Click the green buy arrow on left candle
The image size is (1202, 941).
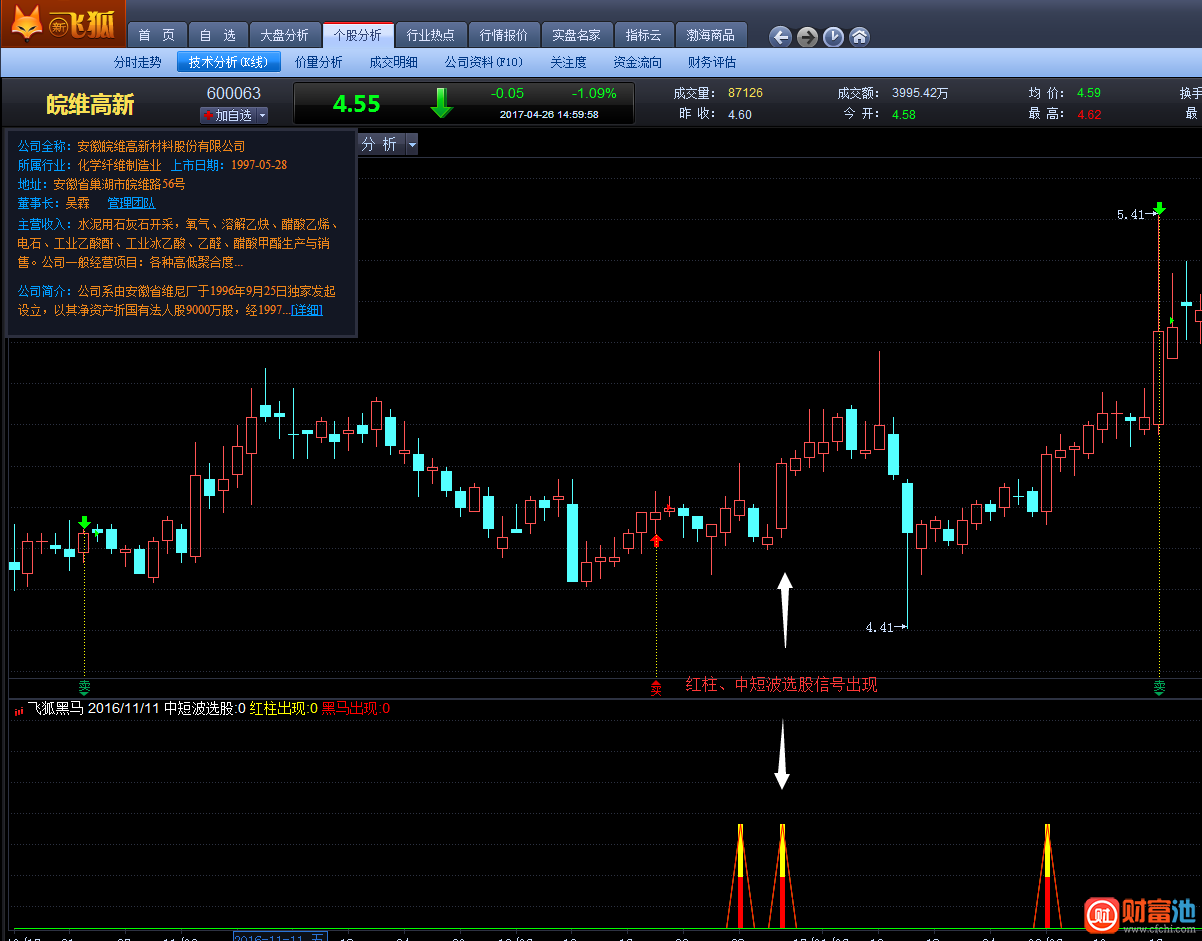pyautogui.click(x=84, y=523)
